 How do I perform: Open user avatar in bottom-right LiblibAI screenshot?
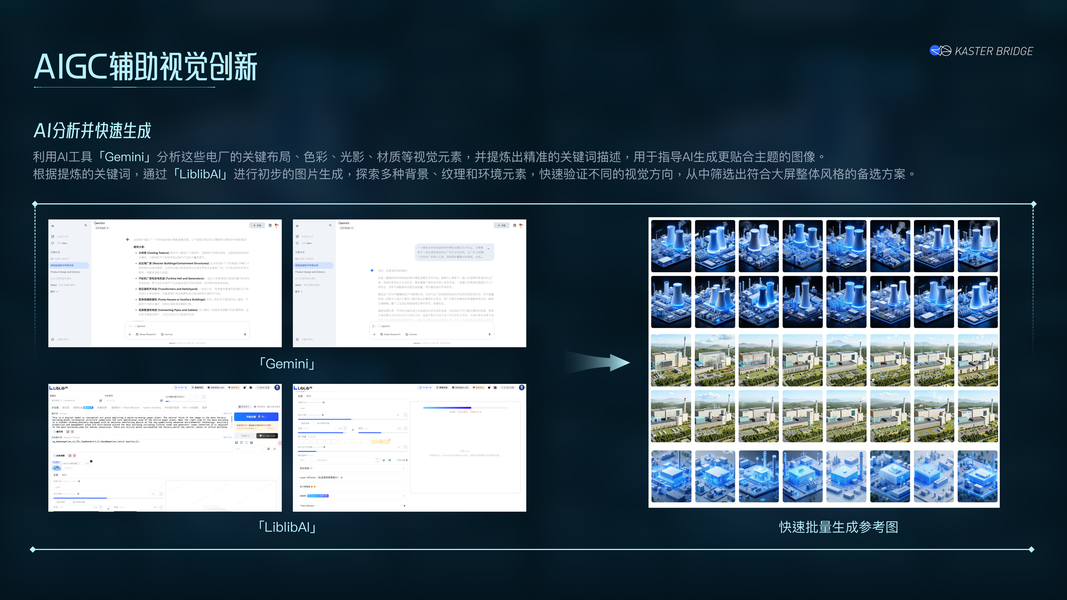[x=521, y=388]
